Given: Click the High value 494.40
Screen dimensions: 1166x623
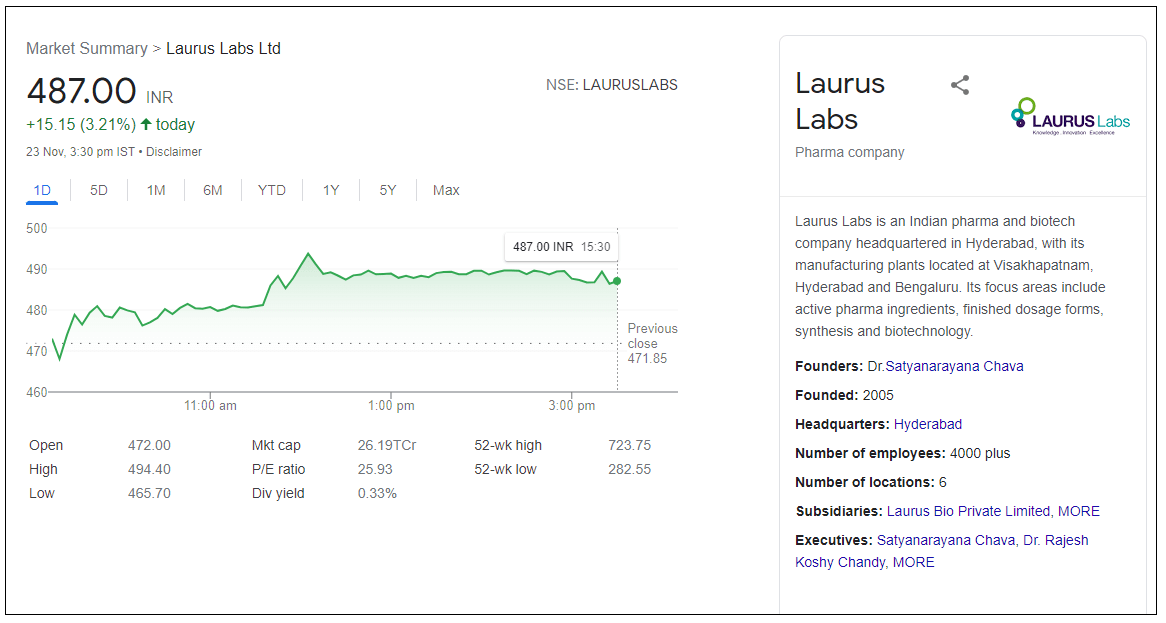Looking at the screenshot, I should pos(149,469).
